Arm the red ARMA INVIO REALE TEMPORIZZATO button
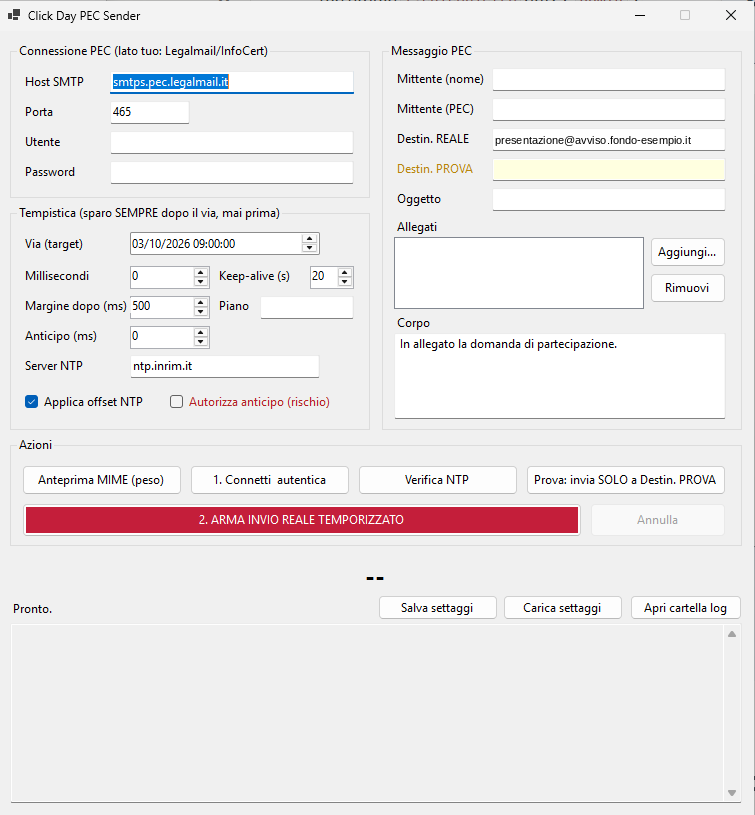 [301, 520]
